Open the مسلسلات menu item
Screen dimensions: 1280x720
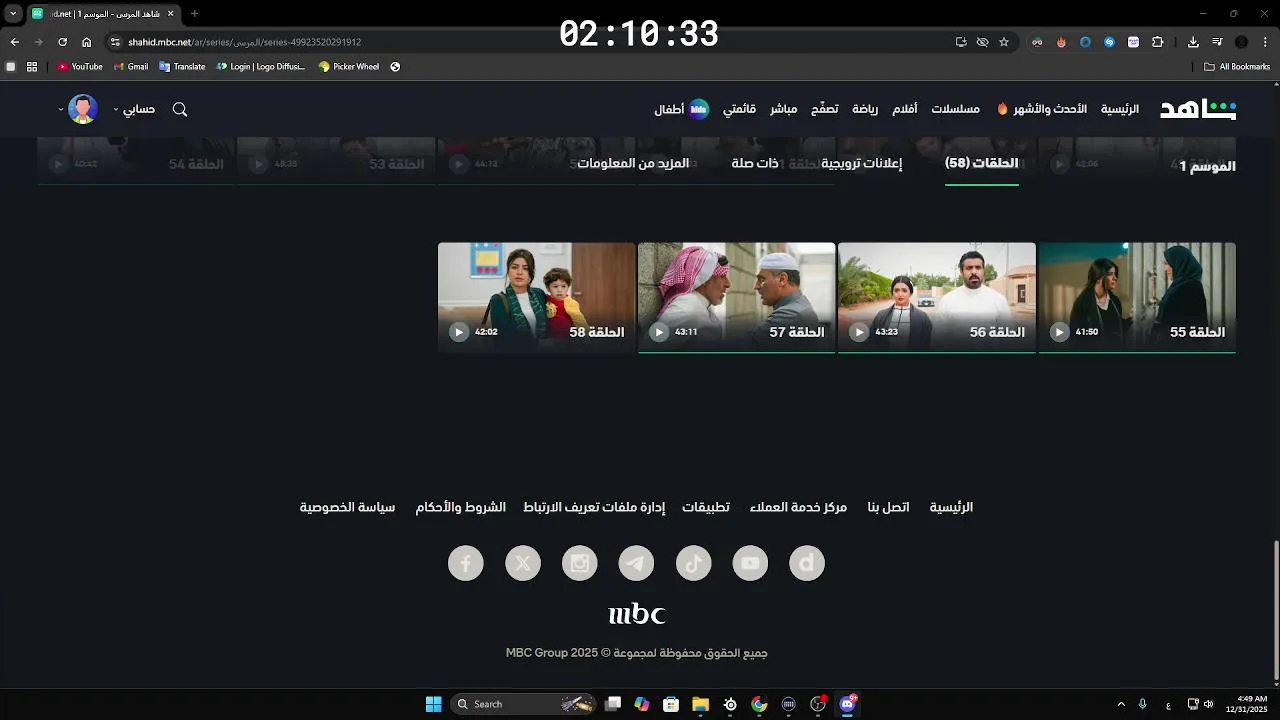tap(955, 109)
